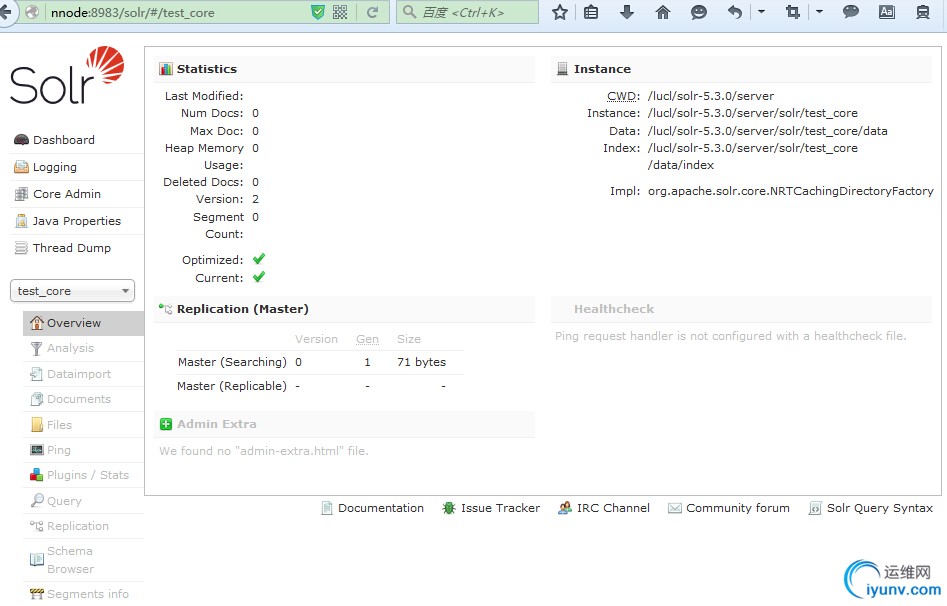Open the Documents core menu item
This screenshot has height=606, width=947.
pos(79,399)
